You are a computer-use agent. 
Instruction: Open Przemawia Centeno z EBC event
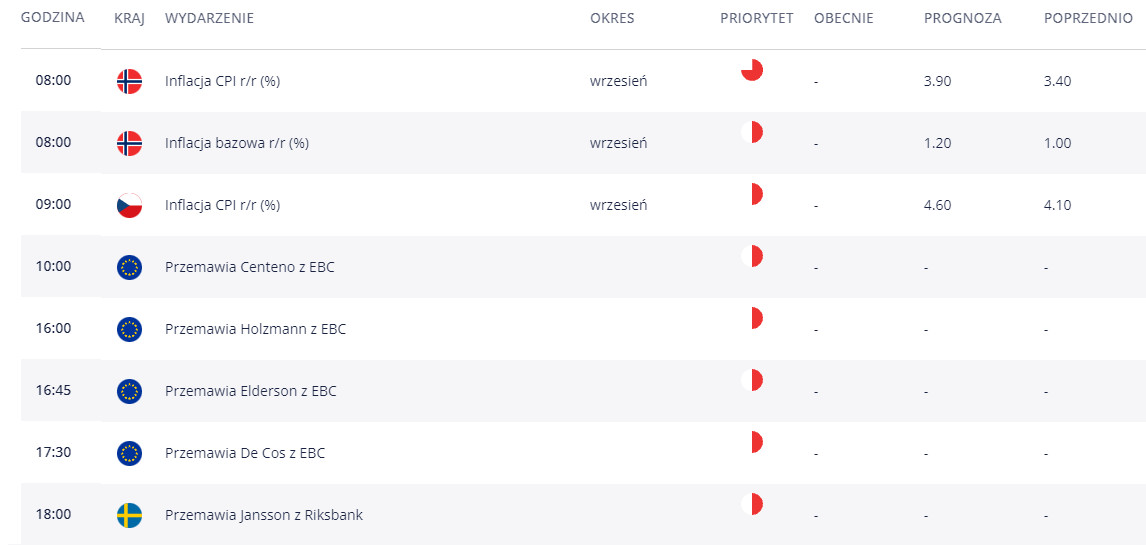(x=249, y=267)
